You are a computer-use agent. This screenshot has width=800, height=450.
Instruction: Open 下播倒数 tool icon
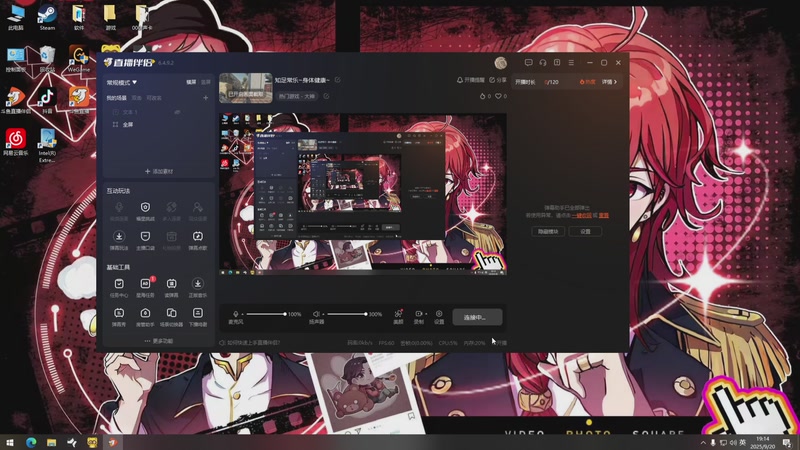click(x=197, y=313)
